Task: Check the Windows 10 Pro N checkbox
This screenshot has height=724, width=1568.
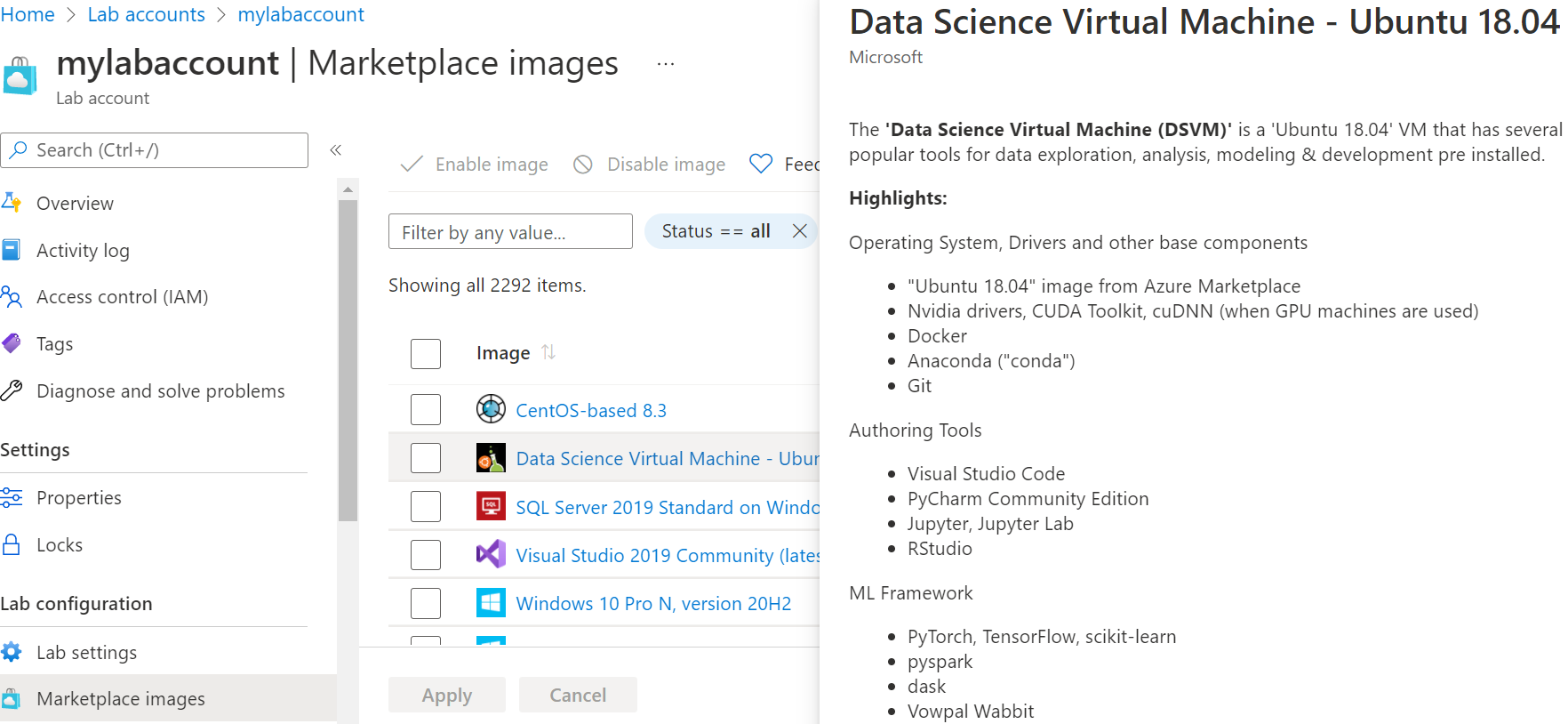Action: (426, 603)
